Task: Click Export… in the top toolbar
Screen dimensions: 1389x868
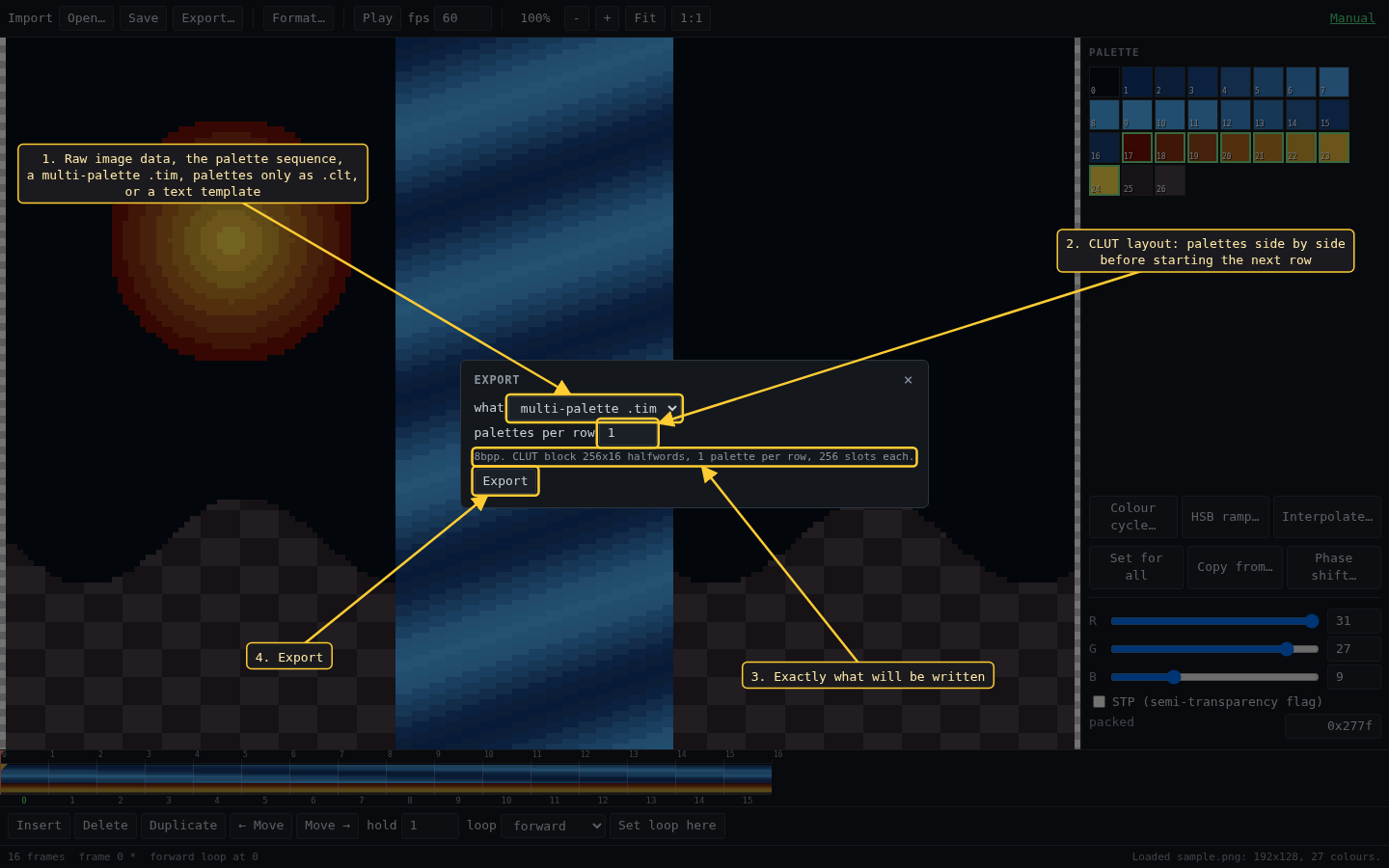Action: 207,18
